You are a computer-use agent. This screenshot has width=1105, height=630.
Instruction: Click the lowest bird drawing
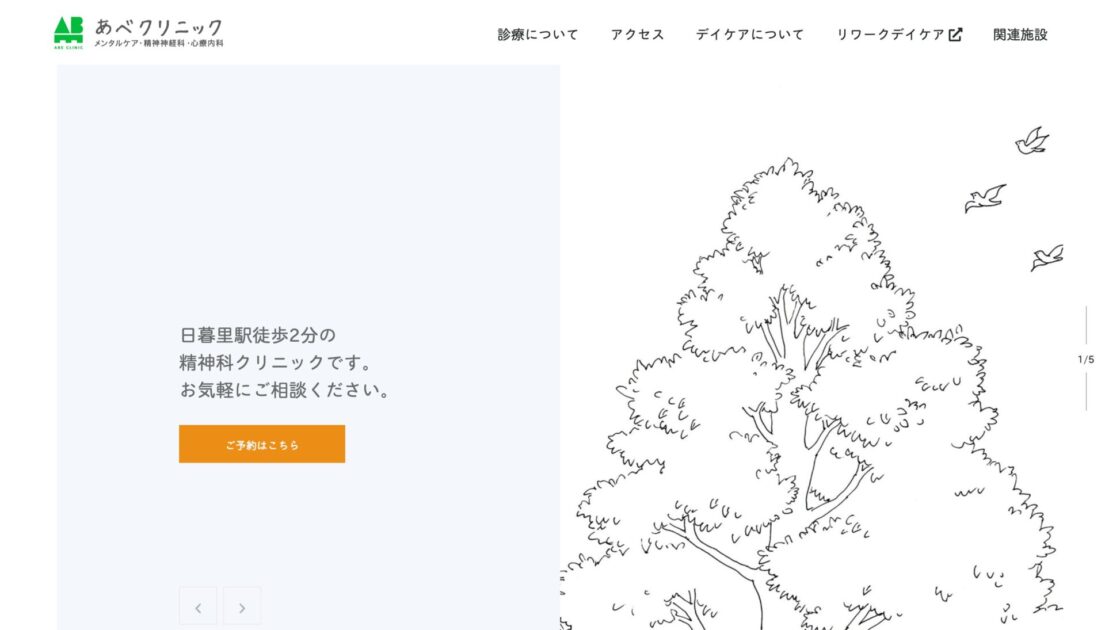1047,257
